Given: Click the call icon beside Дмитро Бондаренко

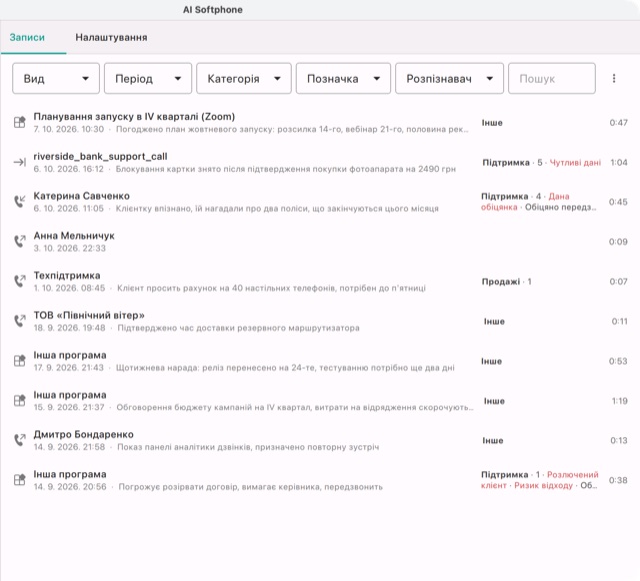Looking at the screenshot, I should click(x=20, y=440).
